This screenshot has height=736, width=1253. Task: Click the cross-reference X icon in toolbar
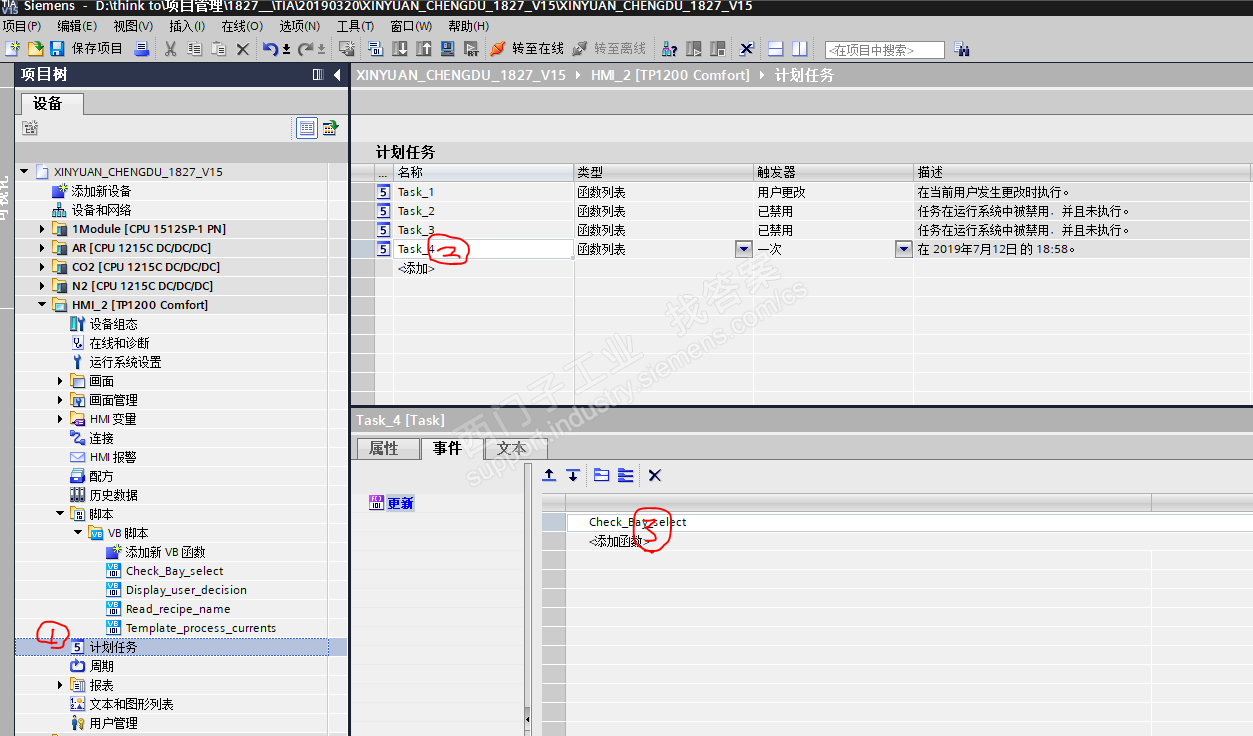pyautogui.click(x=746, y=49)
